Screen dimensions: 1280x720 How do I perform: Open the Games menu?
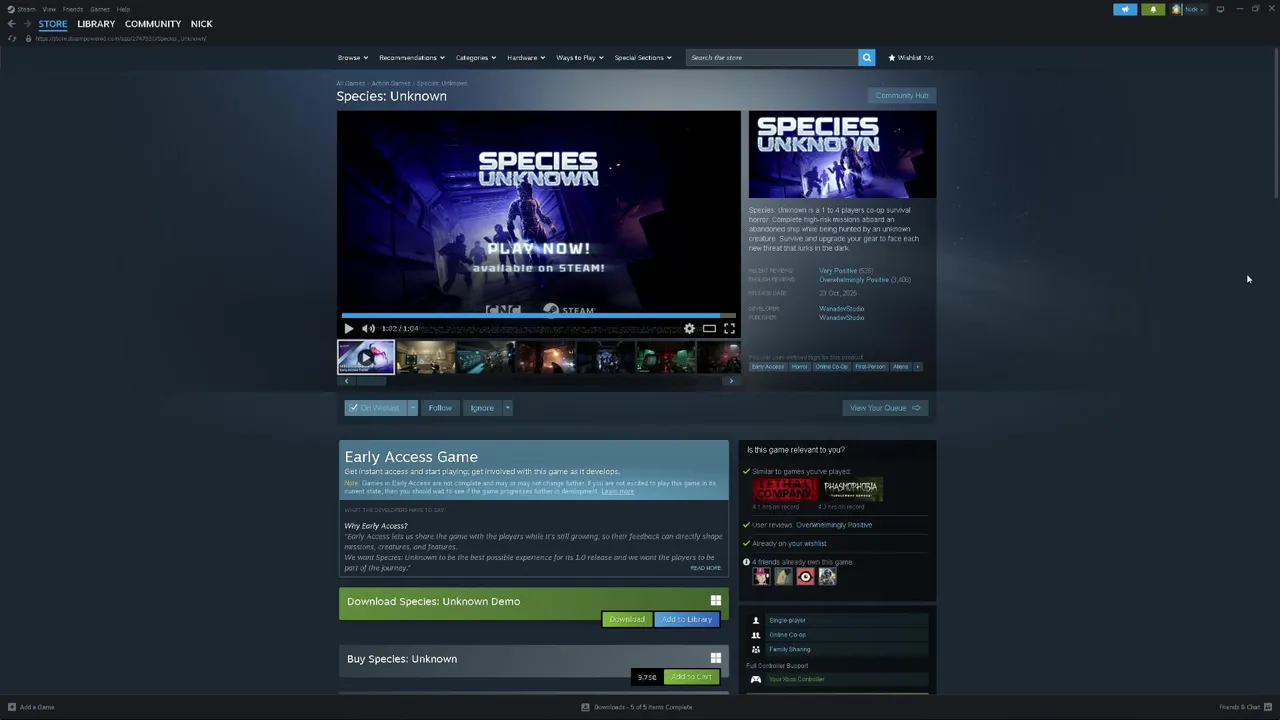100,9
